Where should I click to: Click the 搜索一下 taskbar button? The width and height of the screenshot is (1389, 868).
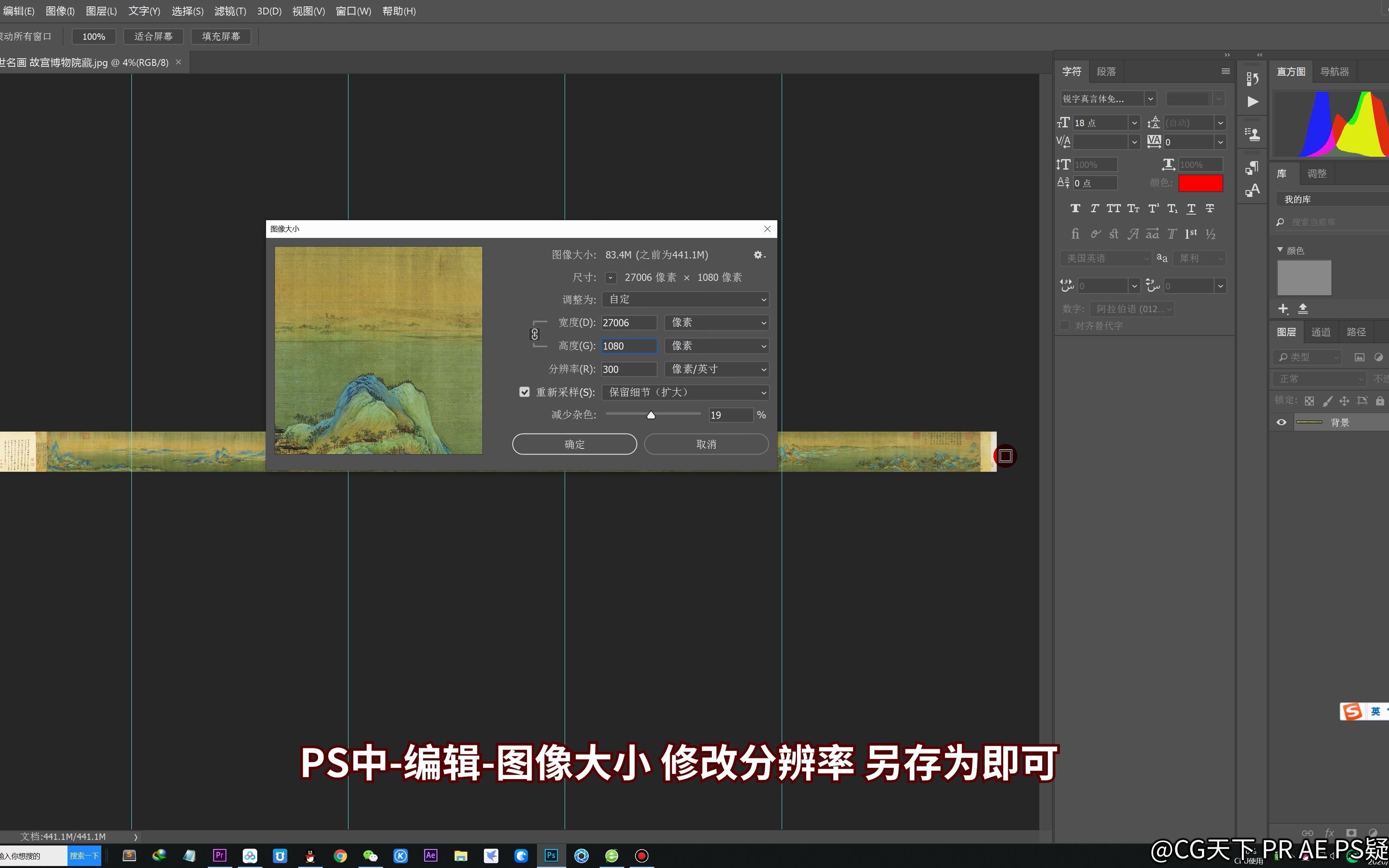[84, 856]
